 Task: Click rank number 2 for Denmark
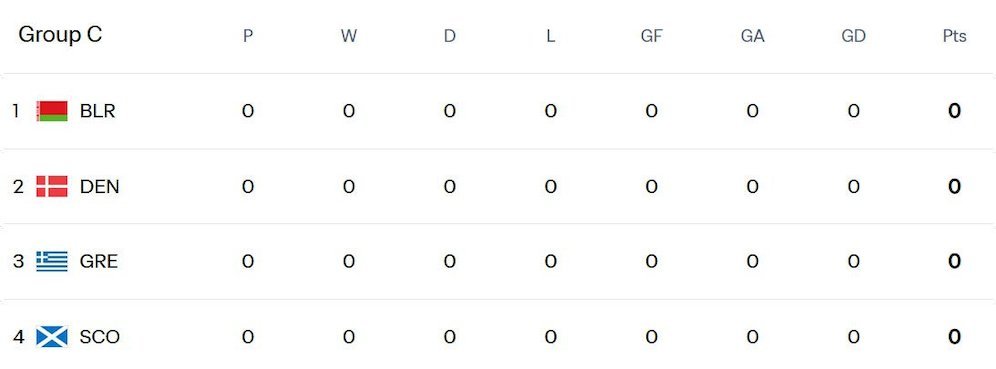coord(18,187)
